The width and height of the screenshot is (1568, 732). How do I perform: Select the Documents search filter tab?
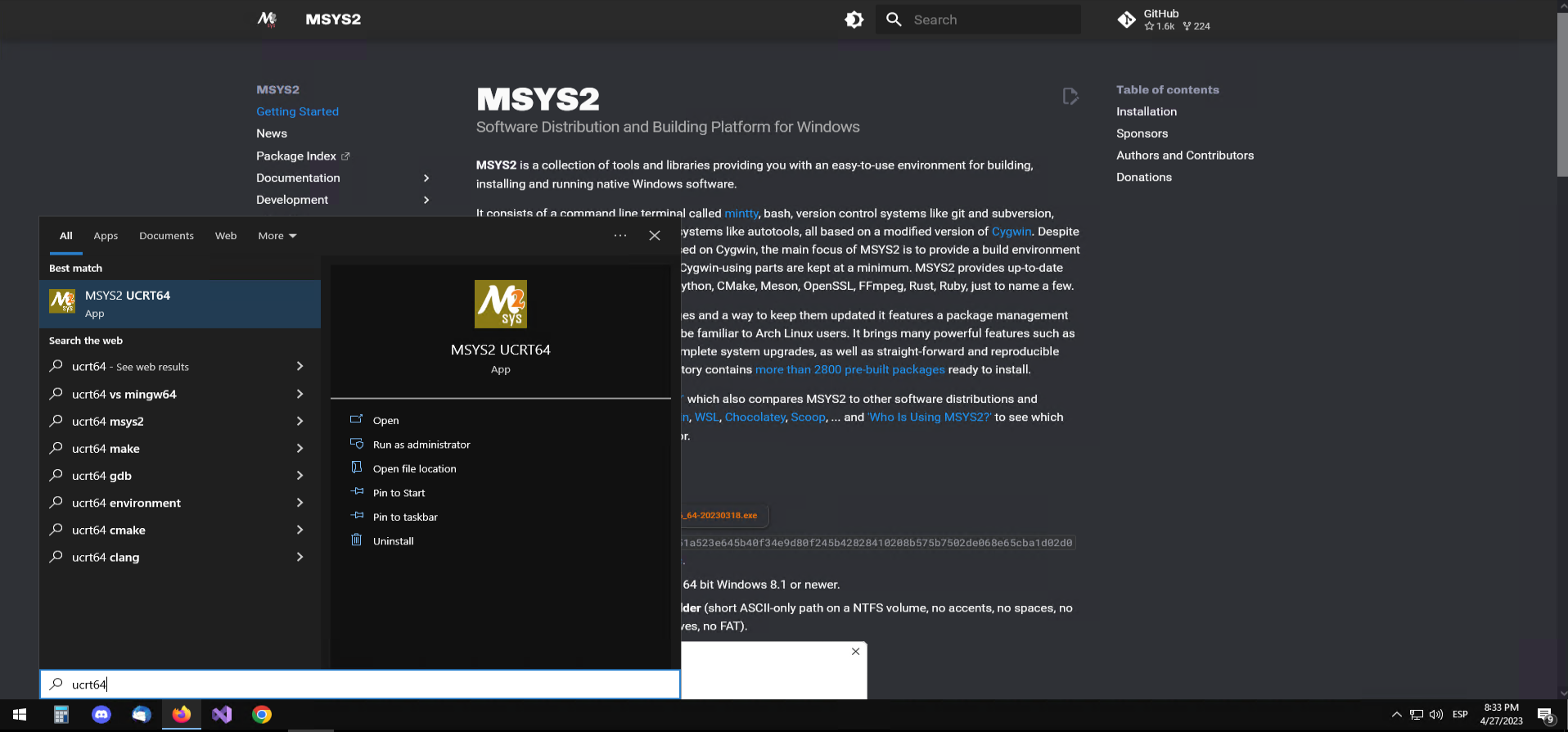click(166, 236)
